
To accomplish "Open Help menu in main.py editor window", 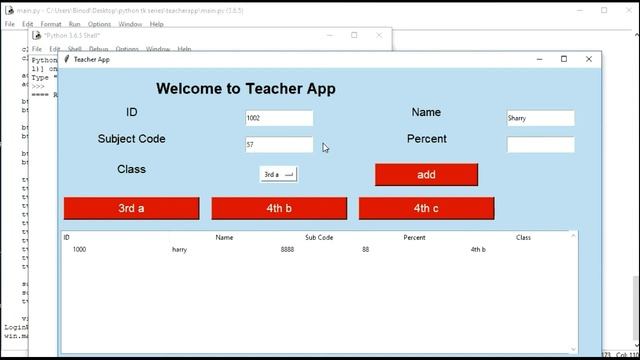I will (x=156, y=24).
